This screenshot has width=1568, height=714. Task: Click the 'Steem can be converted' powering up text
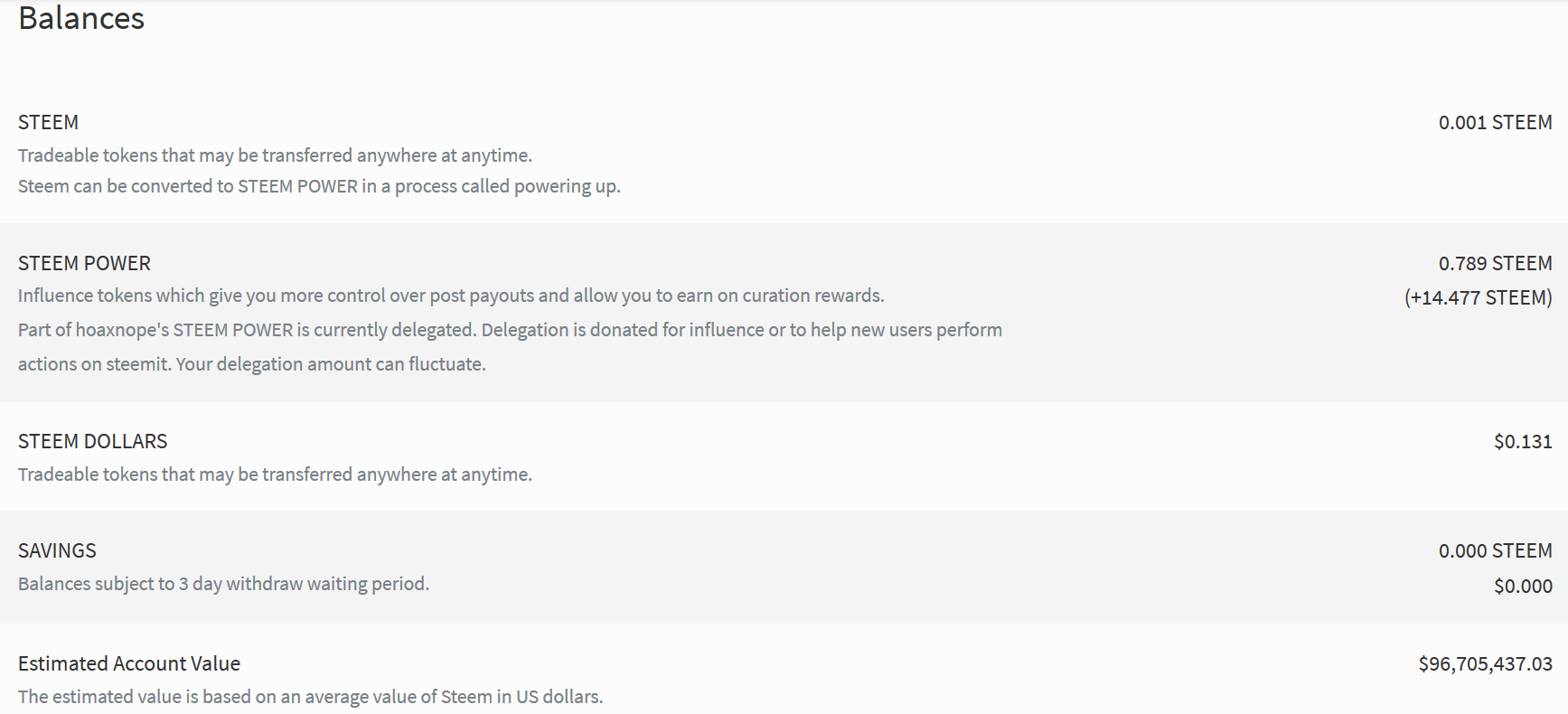[319, 186]
